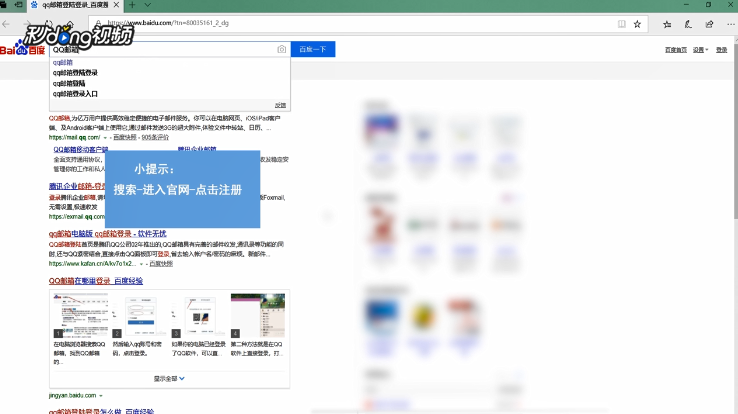This screenshot has width=738, height=414.
Task: Expand the arrow beside kafan.cn URL
Action: click(141, 264)
